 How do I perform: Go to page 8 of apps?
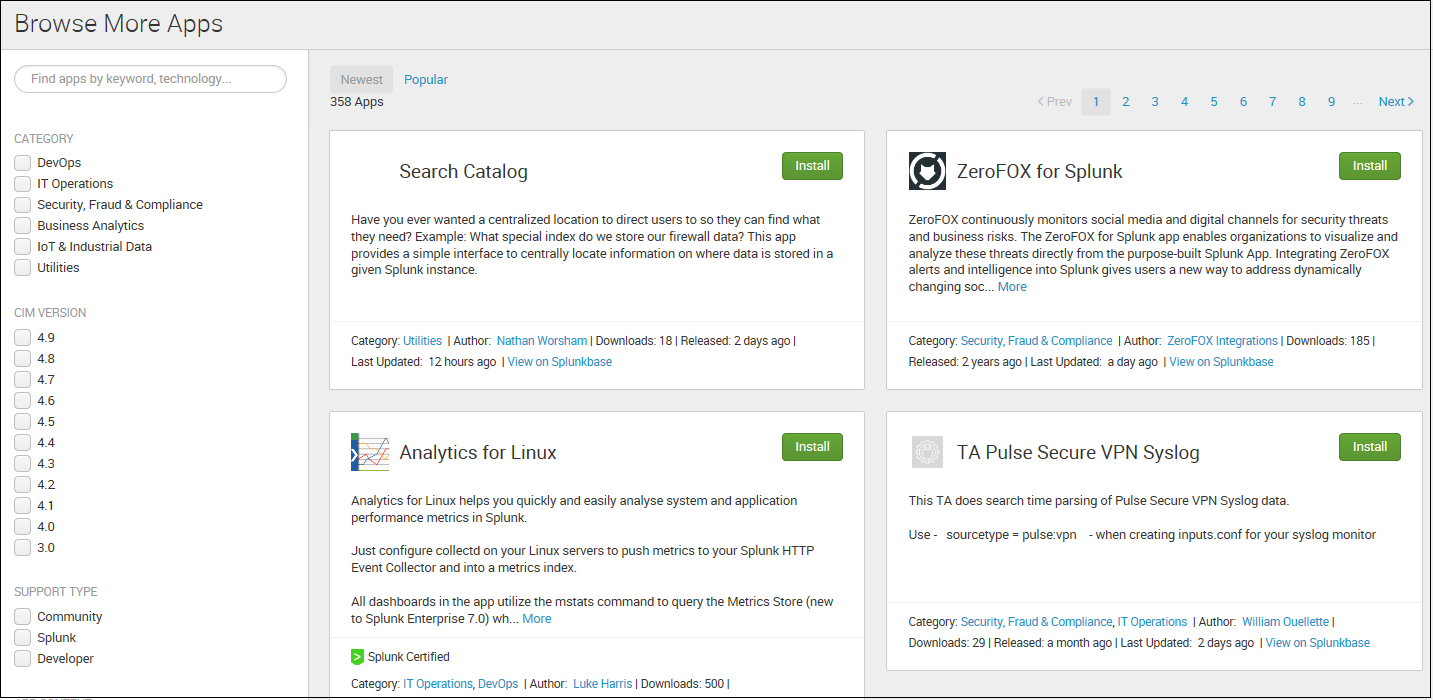click(1302, 102)
